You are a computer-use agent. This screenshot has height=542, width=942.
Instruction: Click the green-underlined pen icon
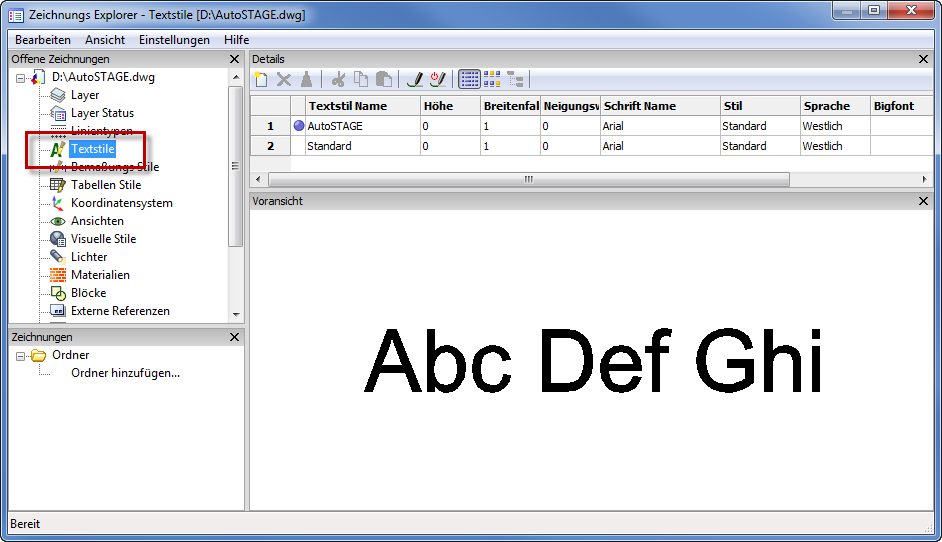pyautogui.click(x=415, y=80)
